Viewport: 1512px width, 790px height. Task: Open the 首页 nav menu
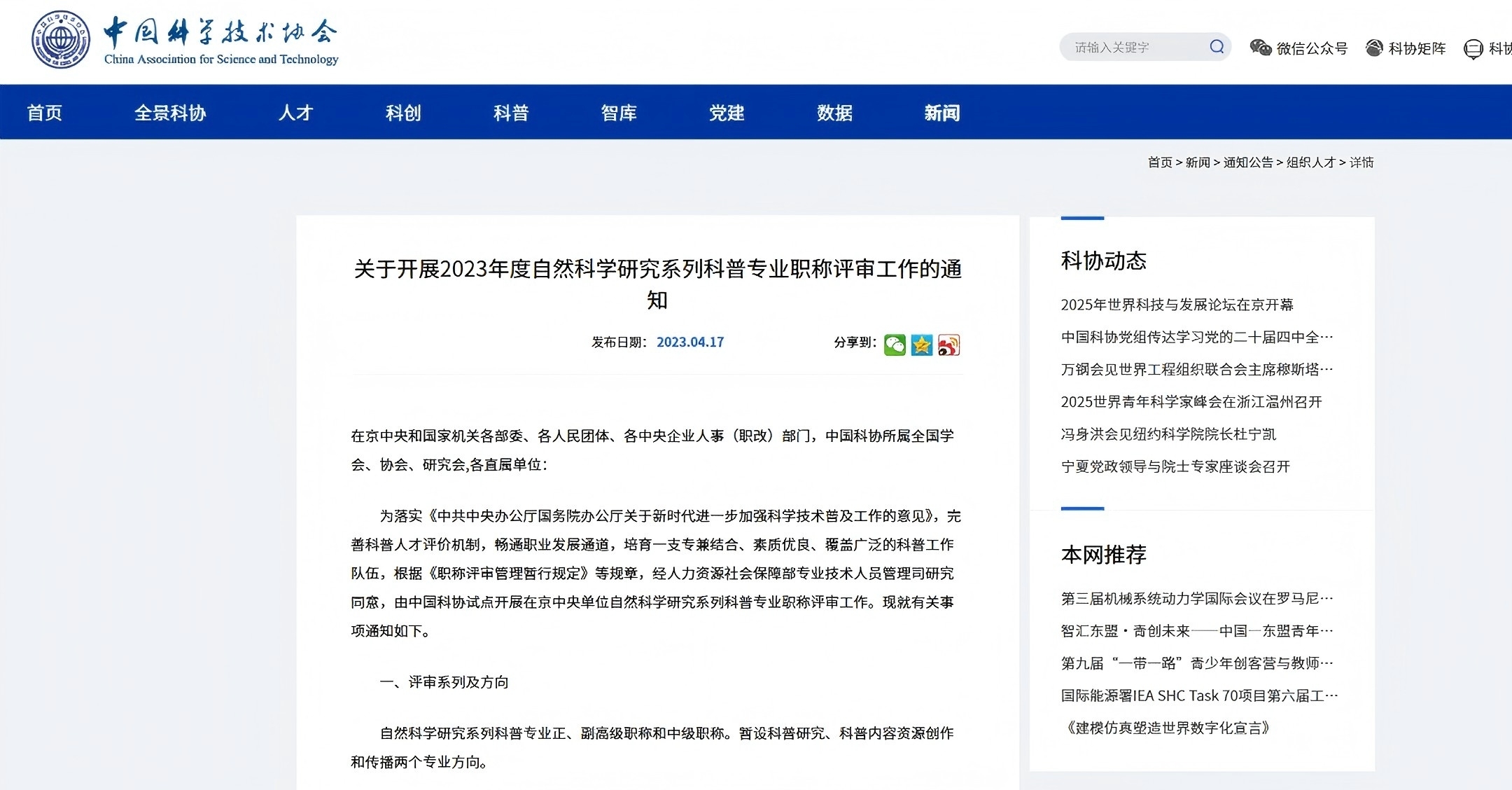45,113
